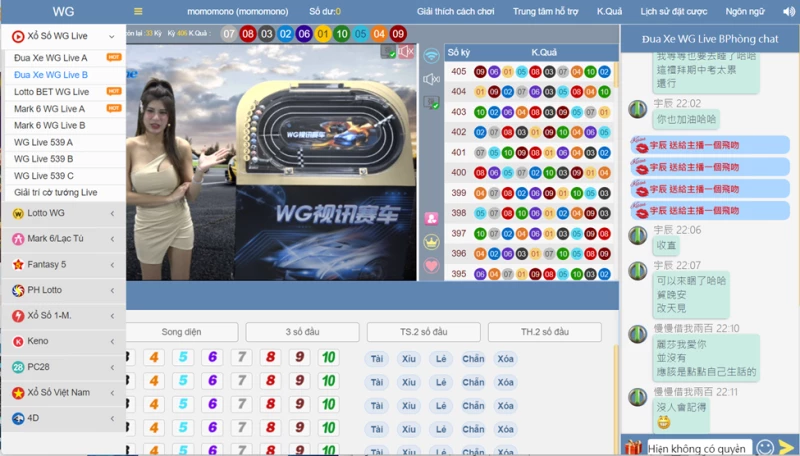800x456 pixels.
Task: Send chat message with yellow arrow icon
Action: click(787, 447)
